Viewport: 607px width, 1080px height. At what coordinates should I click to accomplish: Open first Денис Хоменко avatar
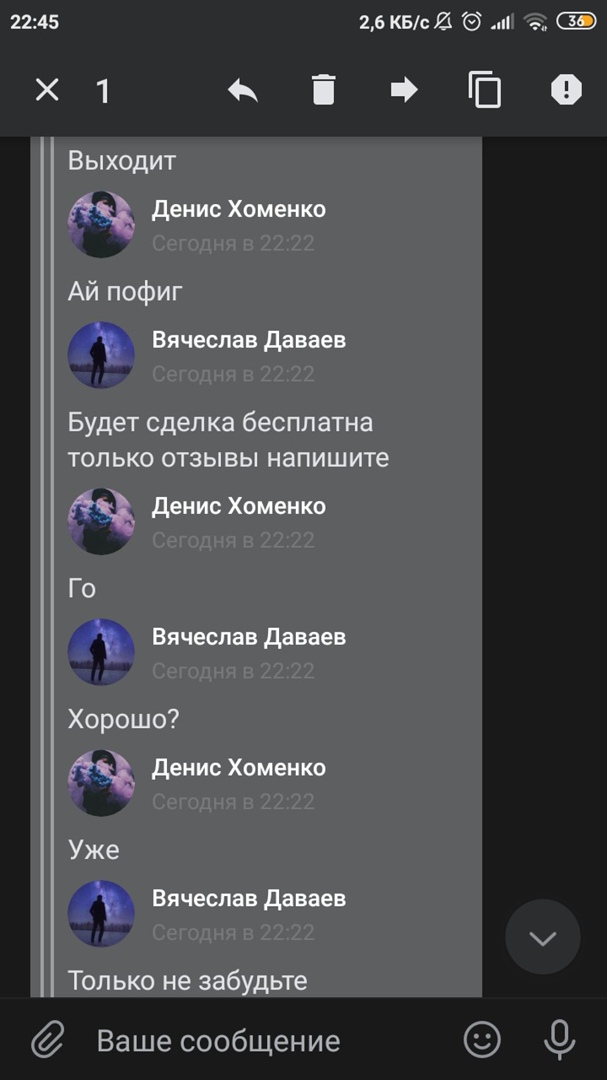click(101, 225)
